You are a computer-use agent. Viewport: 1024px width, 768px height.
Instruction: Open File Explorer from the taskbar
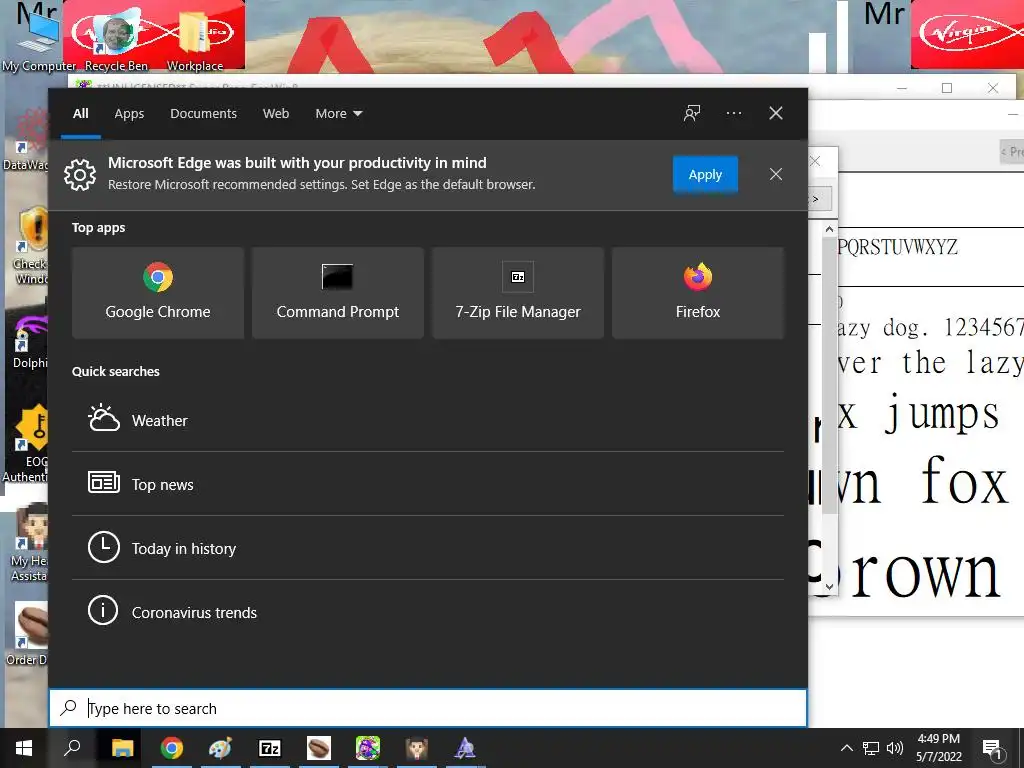click(x=122, y=748)
